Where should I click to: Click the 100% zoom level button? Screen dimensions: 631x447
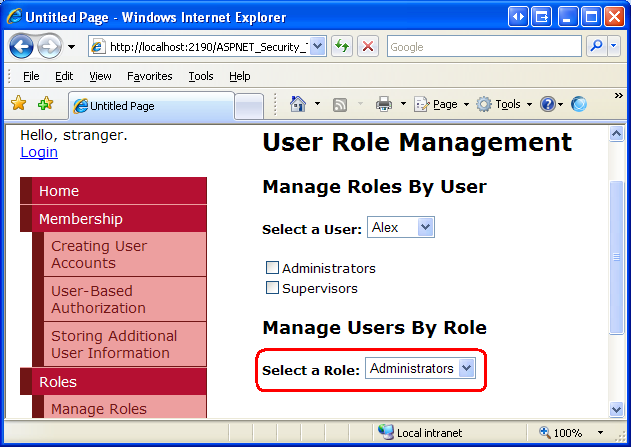tap(561, 433)
